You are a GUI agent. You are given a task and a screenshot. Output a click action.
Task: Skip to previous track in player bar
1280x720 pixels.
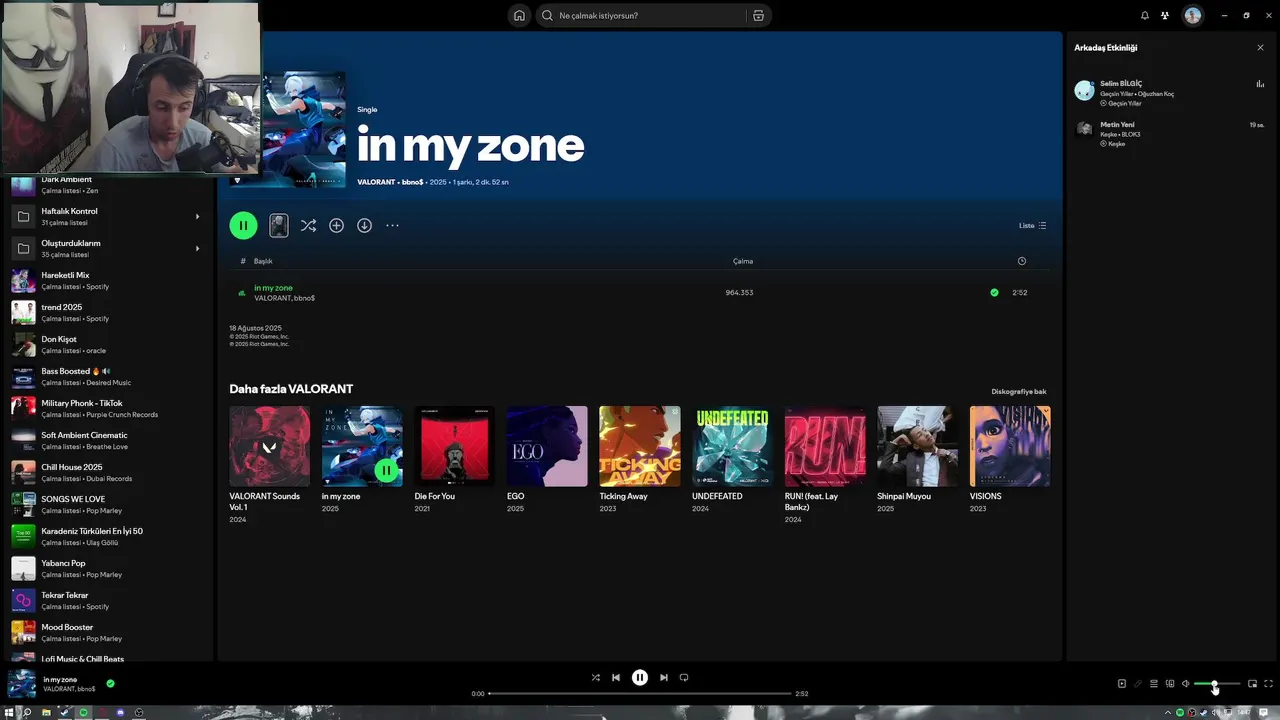click(616, 677)
